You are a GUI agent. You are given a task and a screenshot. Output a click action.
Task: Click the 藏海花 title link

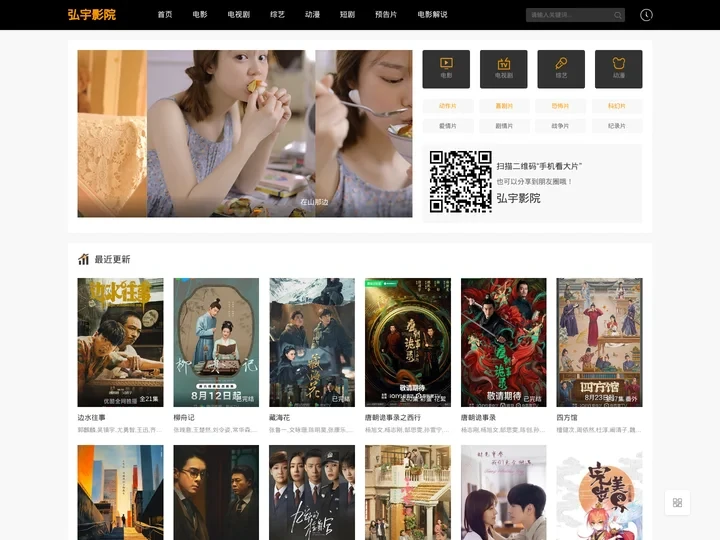point(279,417)
